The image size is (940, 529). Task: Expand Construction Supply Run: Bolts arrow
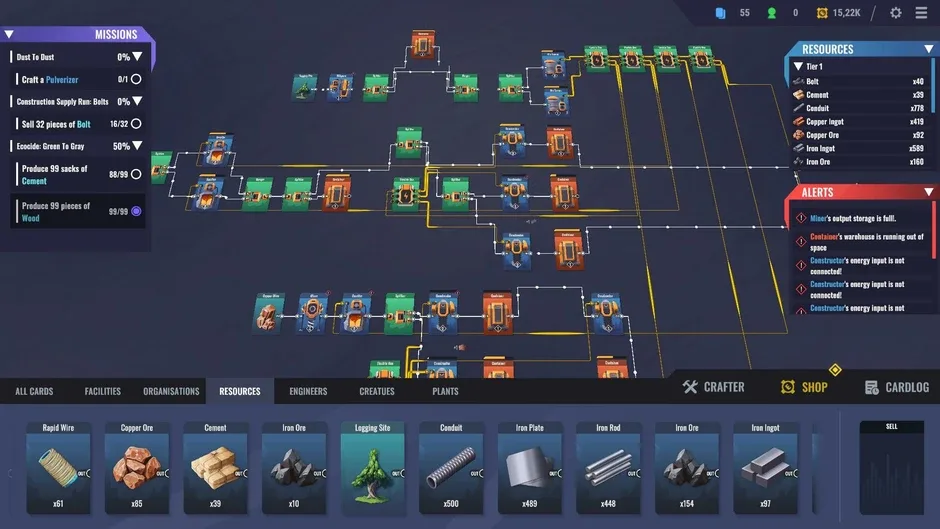click(137, 101)
